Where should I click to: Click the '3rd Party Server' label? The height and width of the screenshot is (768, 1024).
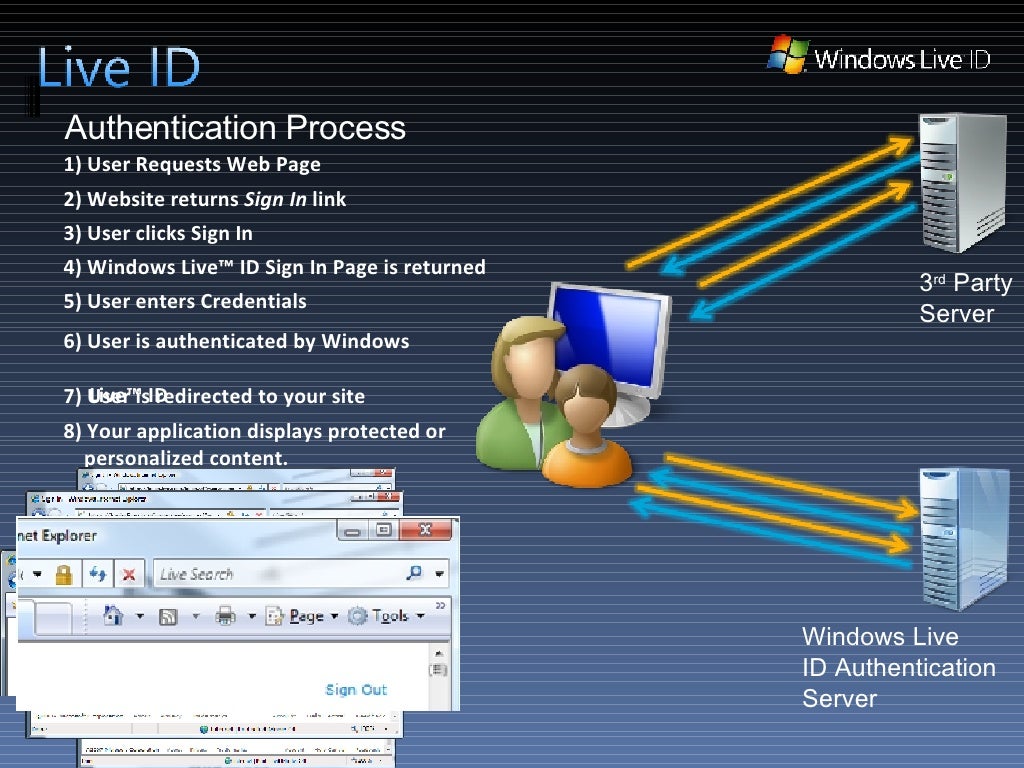(965, 298)
